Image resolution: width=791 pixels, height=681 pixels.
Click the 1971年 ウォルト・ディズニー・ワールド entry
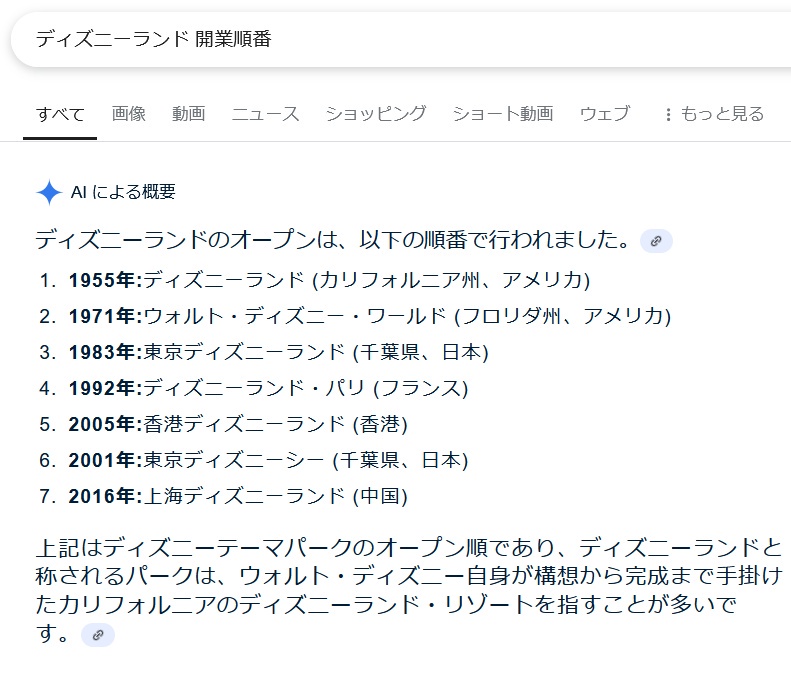369,316
